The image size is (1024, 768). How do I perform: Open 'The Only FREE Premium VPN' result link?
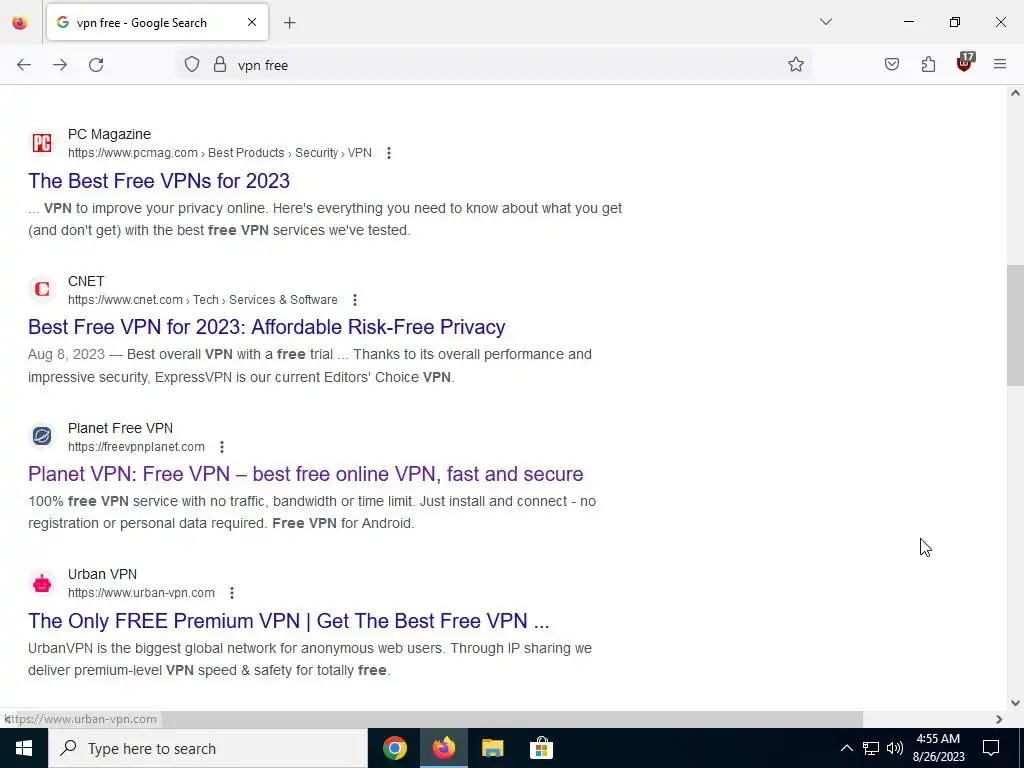pyautogui.click(x=289, y=621)
